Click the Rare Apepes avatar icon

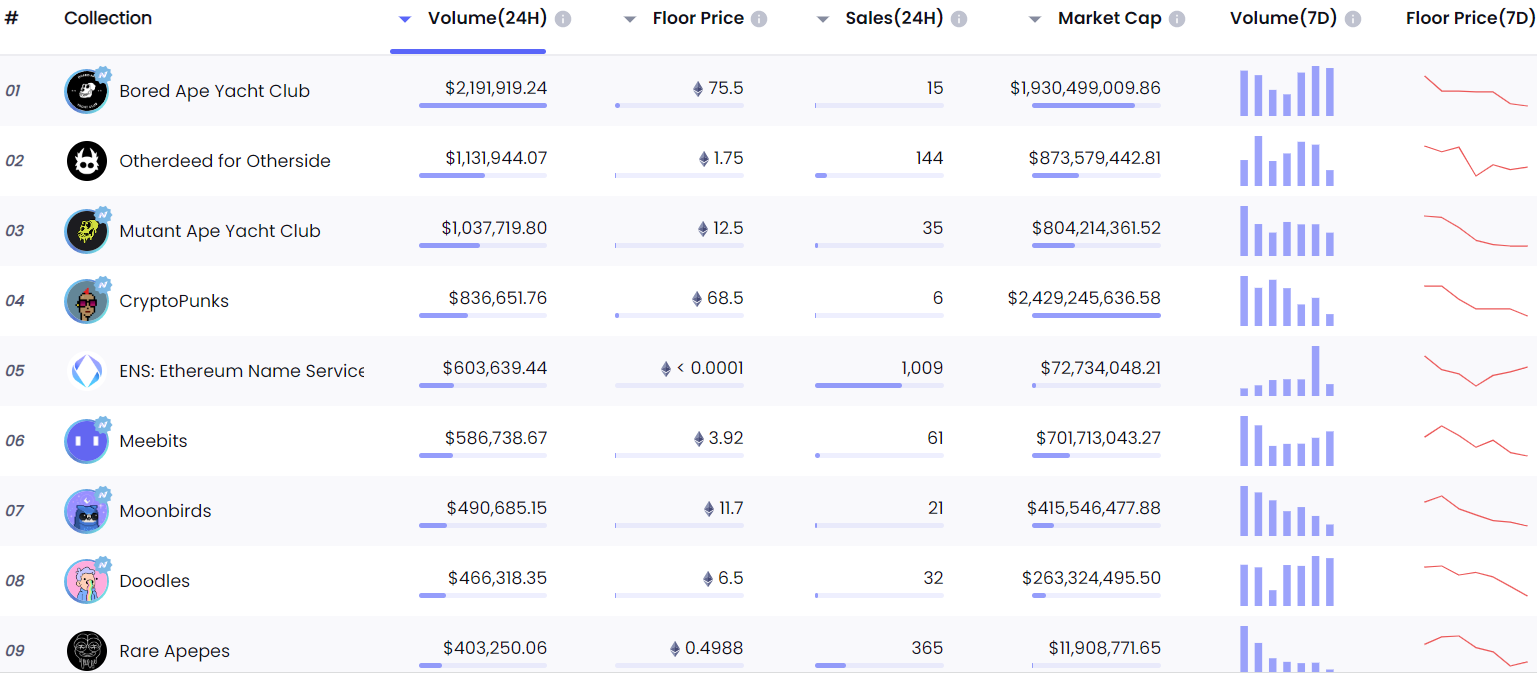87,651
